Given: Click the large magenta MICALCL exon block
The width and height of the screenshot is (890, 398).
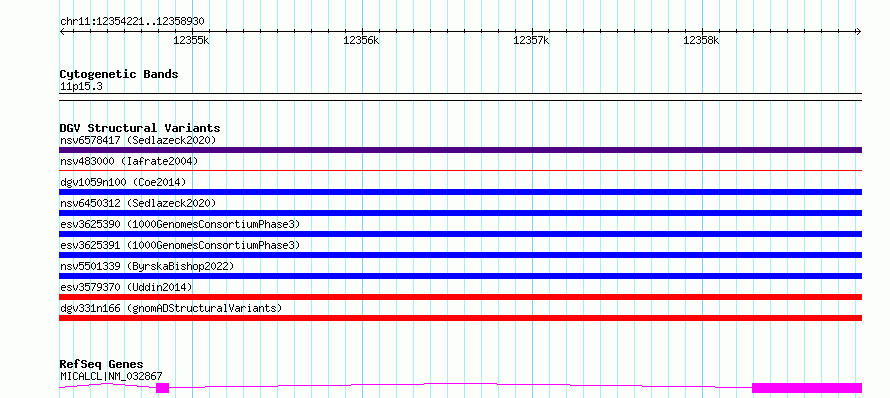Looking at the screenshot, I should [x=807, y=388].
